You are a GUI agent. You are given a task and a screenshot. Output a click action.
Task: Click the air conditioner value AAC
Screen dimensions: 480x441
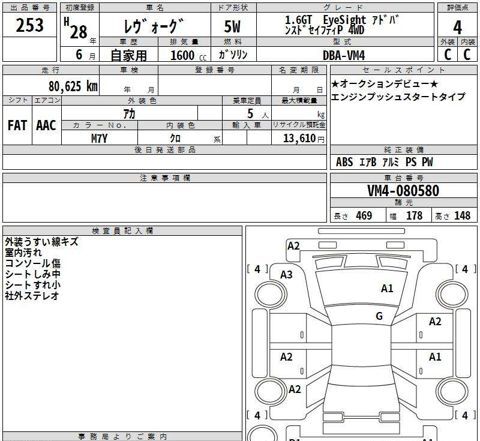pos(46,126)
